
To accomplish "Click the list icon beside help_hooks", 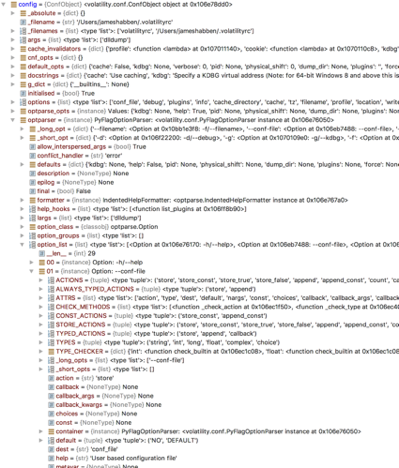I will pyautogui.click(x=32, y=209).
